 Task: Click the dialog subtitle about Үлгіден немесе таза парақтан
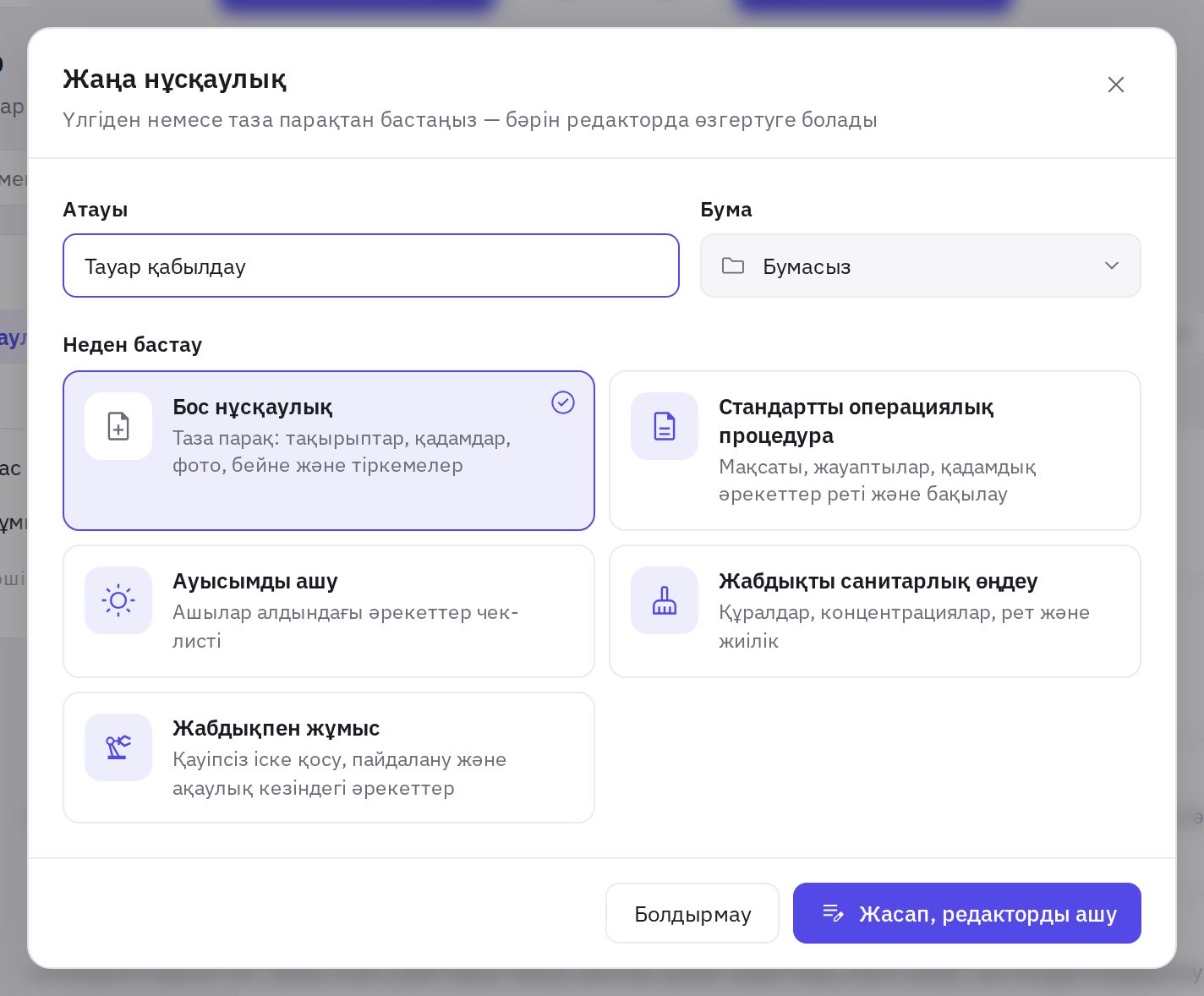click(470, 119)
